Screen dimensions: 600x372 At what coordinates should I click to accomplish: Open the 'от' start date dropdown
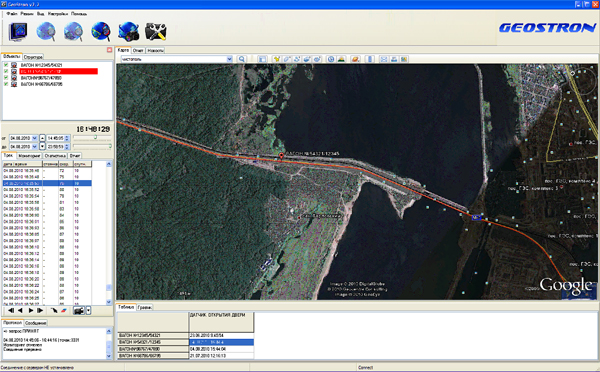(34, 138)
